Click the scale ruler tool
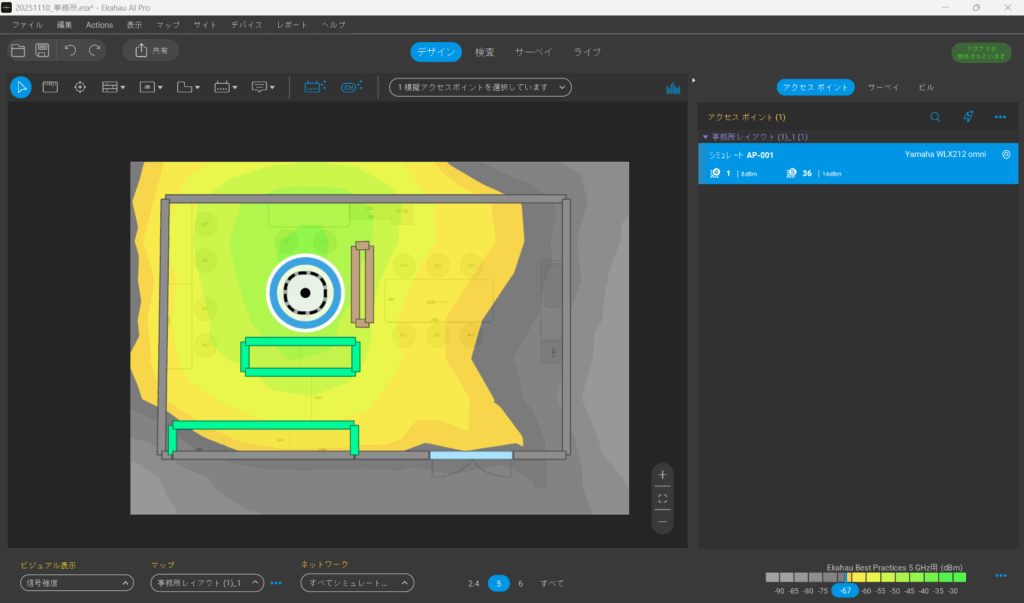 coord(50,87)
